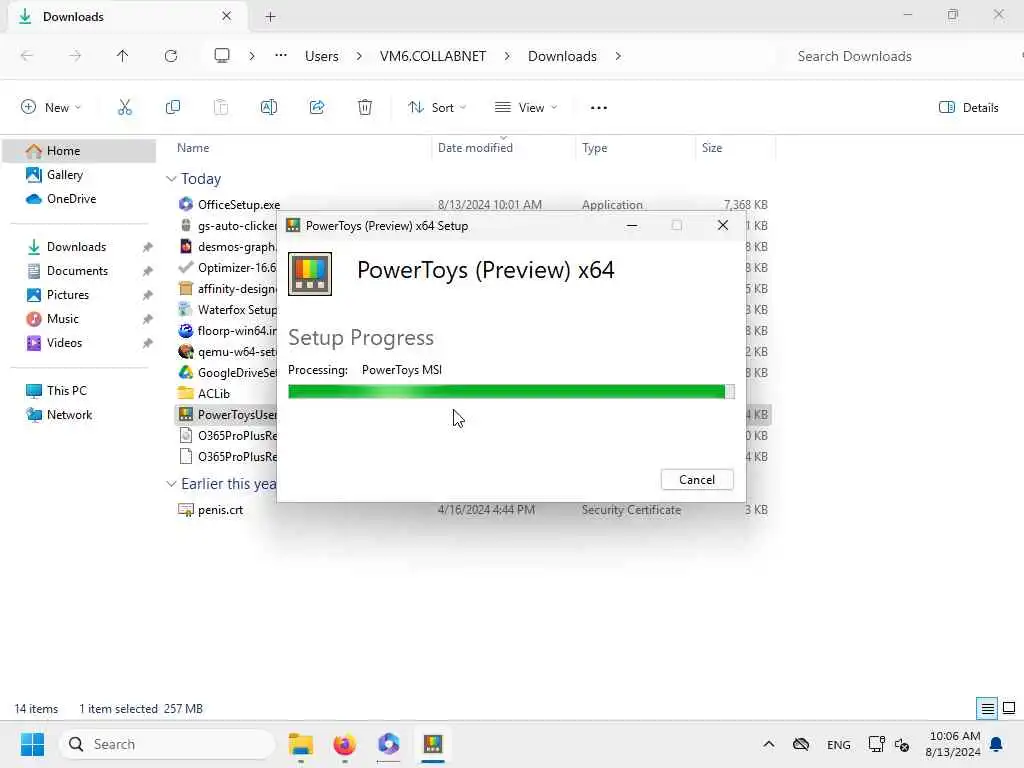Open a new File Explorer tab
This screenshot has width=1024, height=768.
tap(270, 17)
